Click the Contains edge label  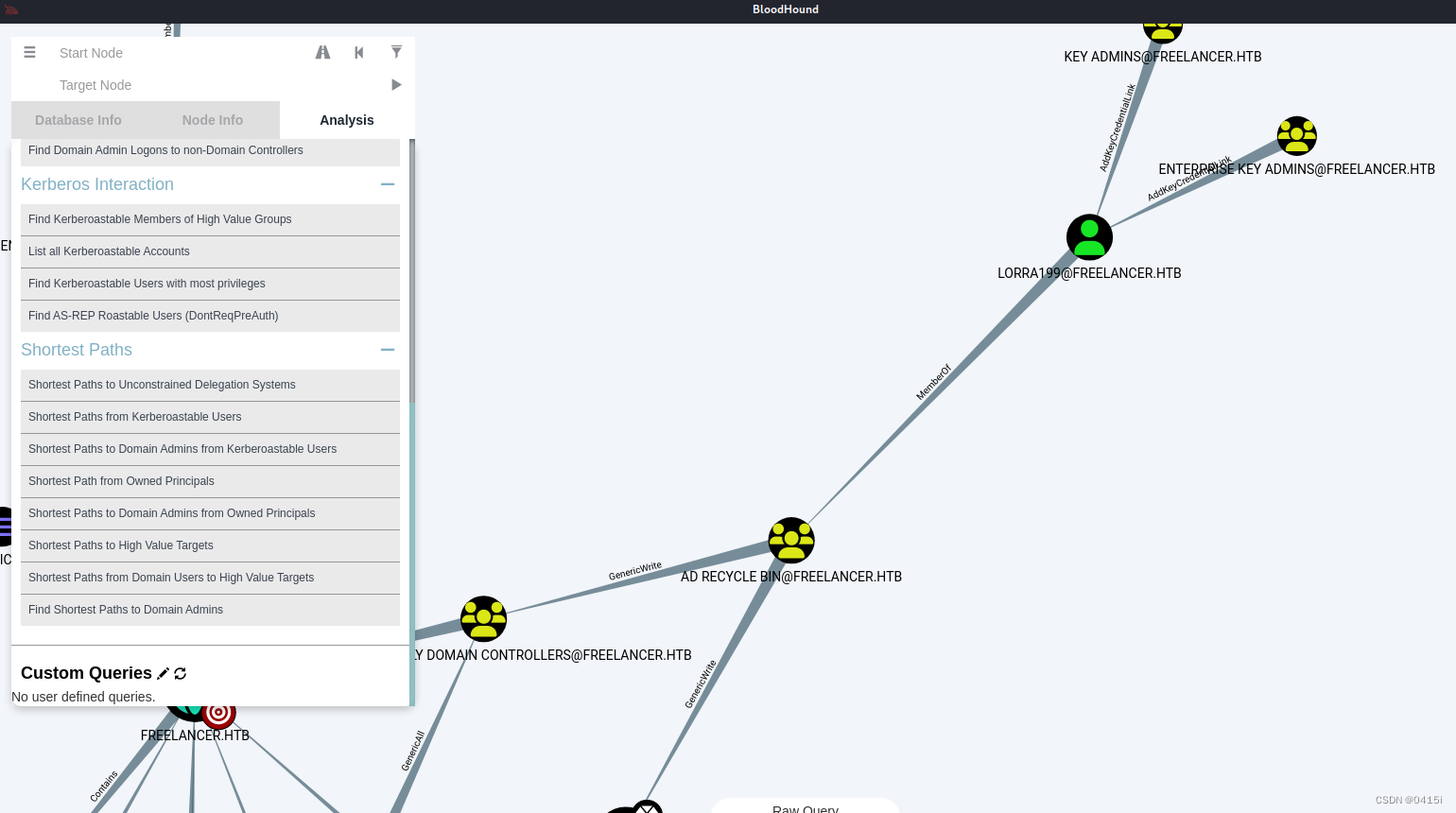(x=104, y=787)
